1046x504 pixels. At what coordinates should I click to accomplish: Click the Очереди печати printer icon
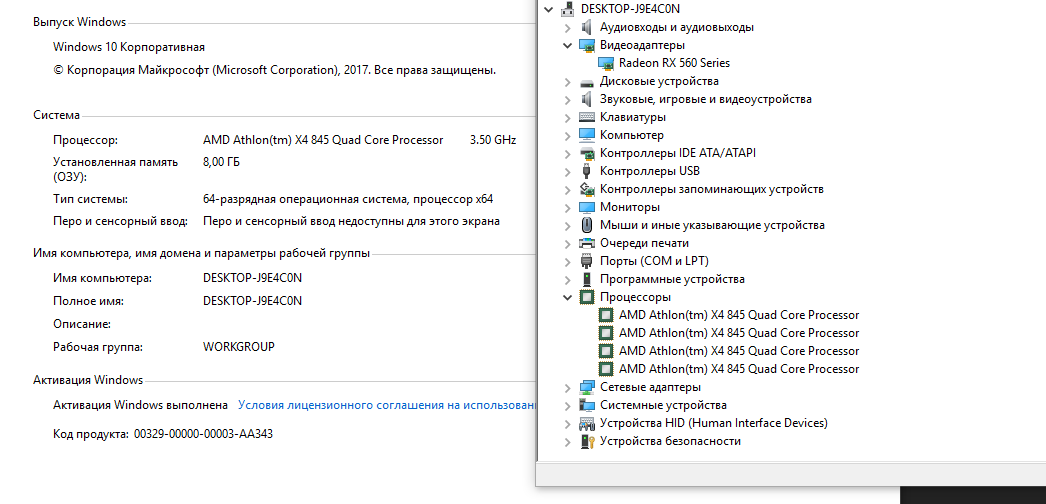[587, 243]
